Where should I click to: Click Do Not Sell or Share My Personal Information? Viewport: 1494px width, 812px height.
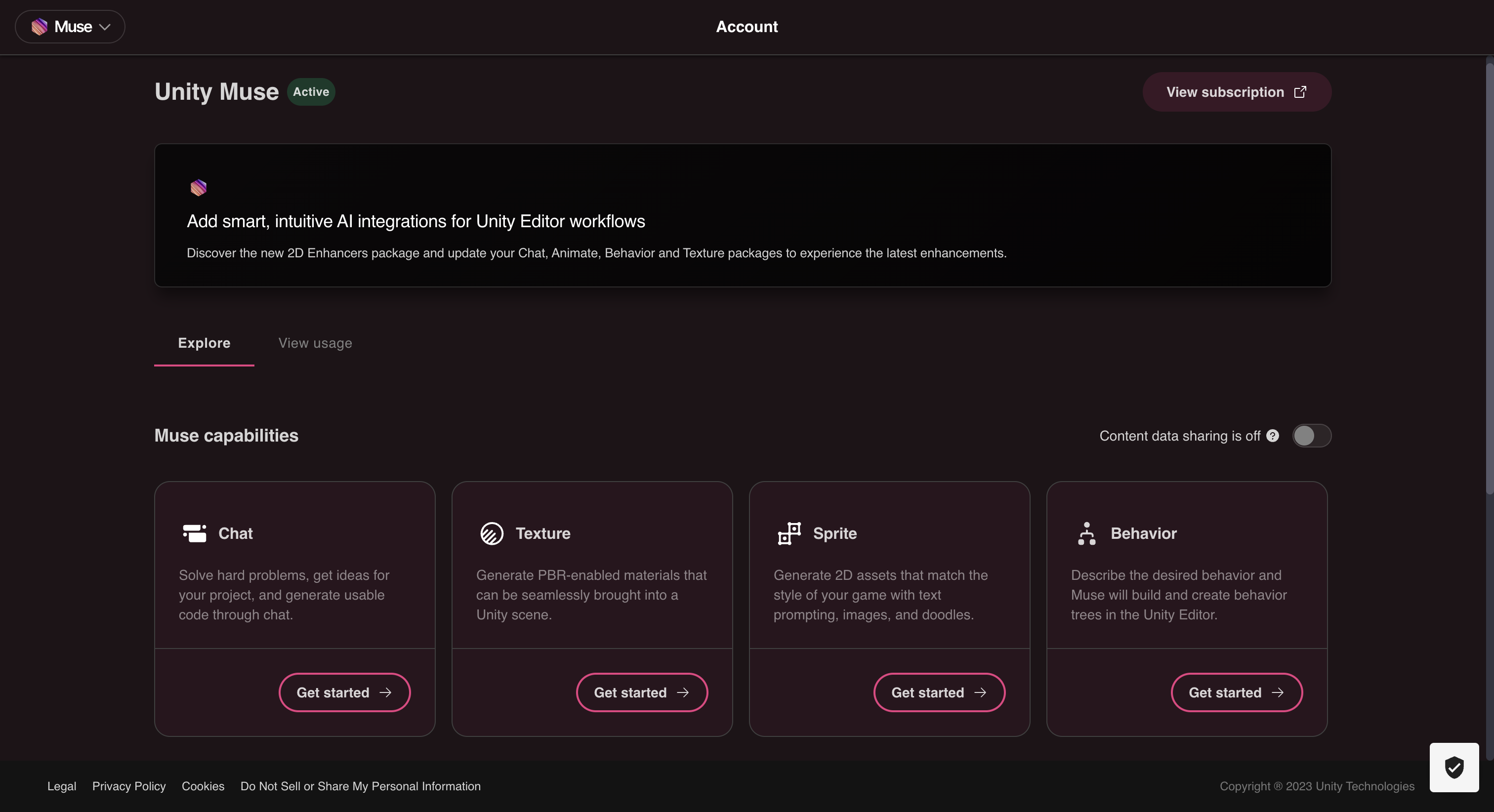(x=360, y=786)
